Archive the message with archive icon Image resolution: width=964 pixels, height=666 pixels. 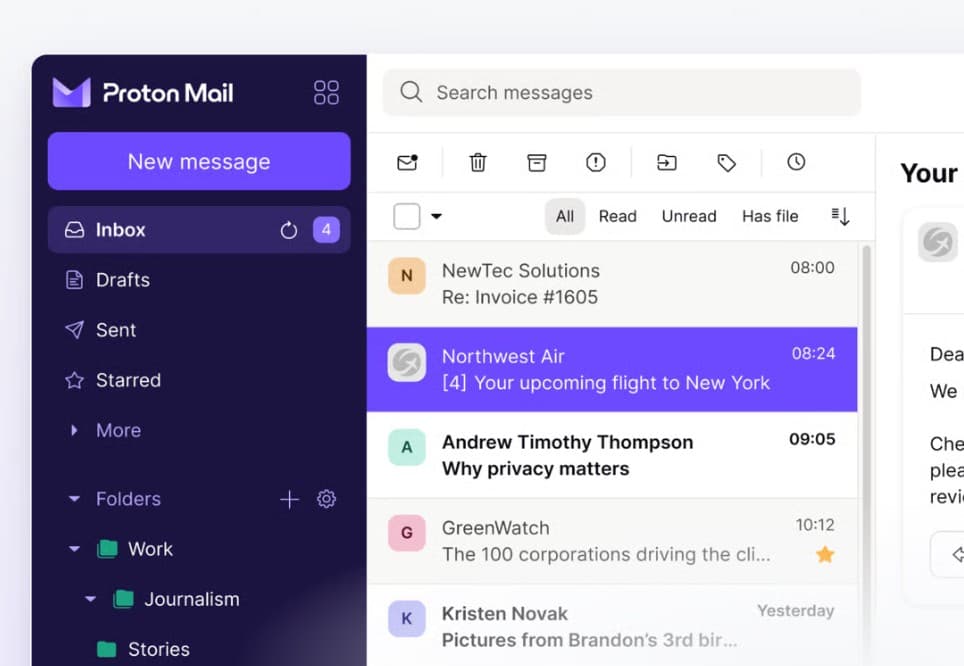(537, 162)
